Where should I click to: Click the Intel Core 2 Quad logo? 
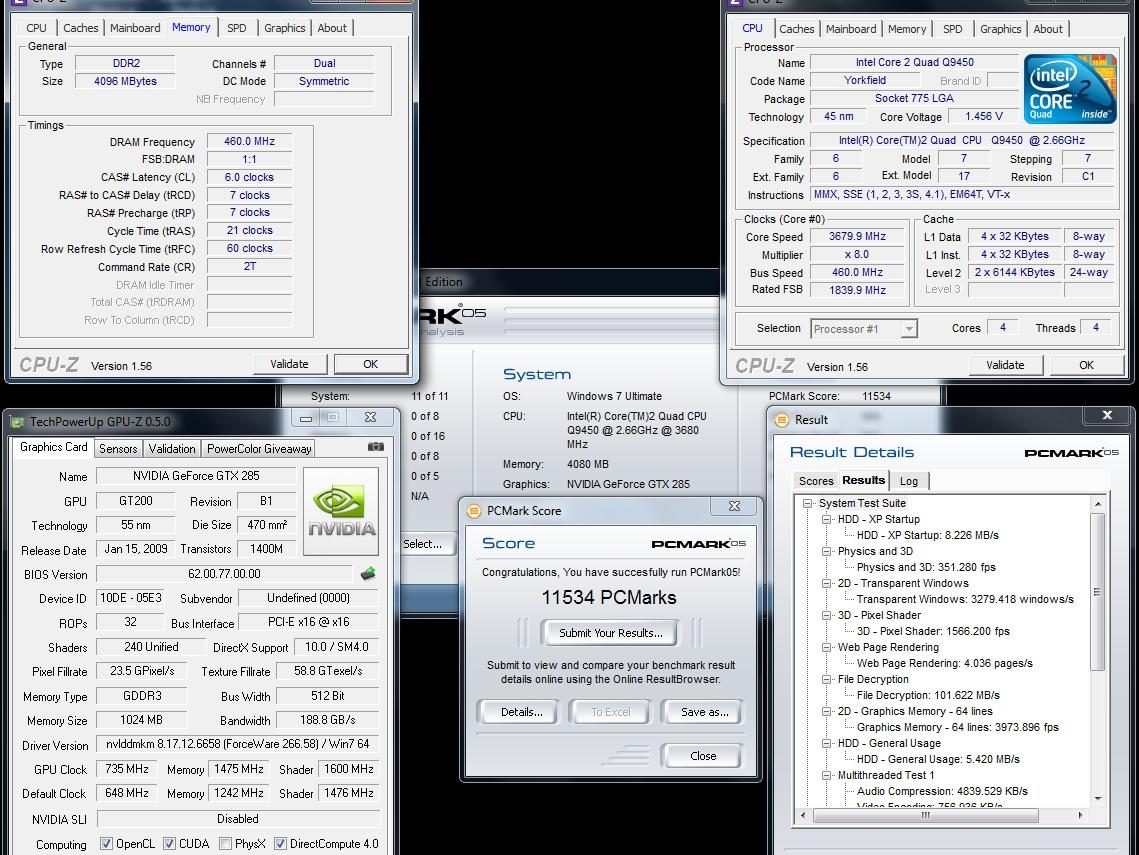click(x=1070, y=89)
